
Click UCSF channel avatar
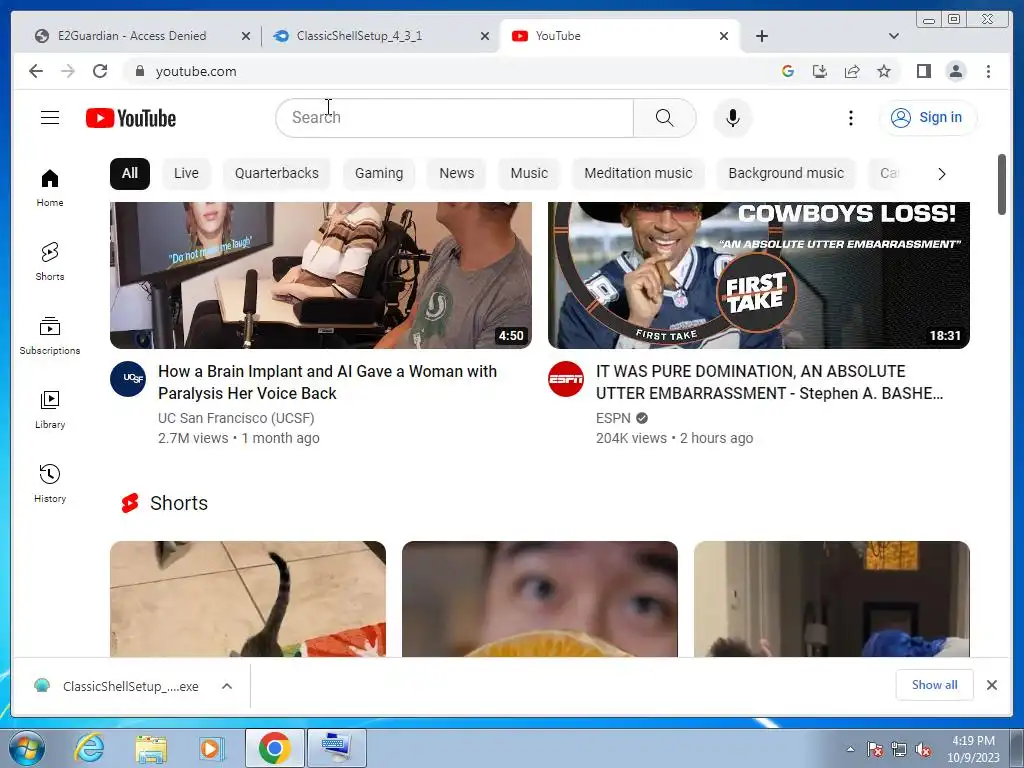pos(128,379)
